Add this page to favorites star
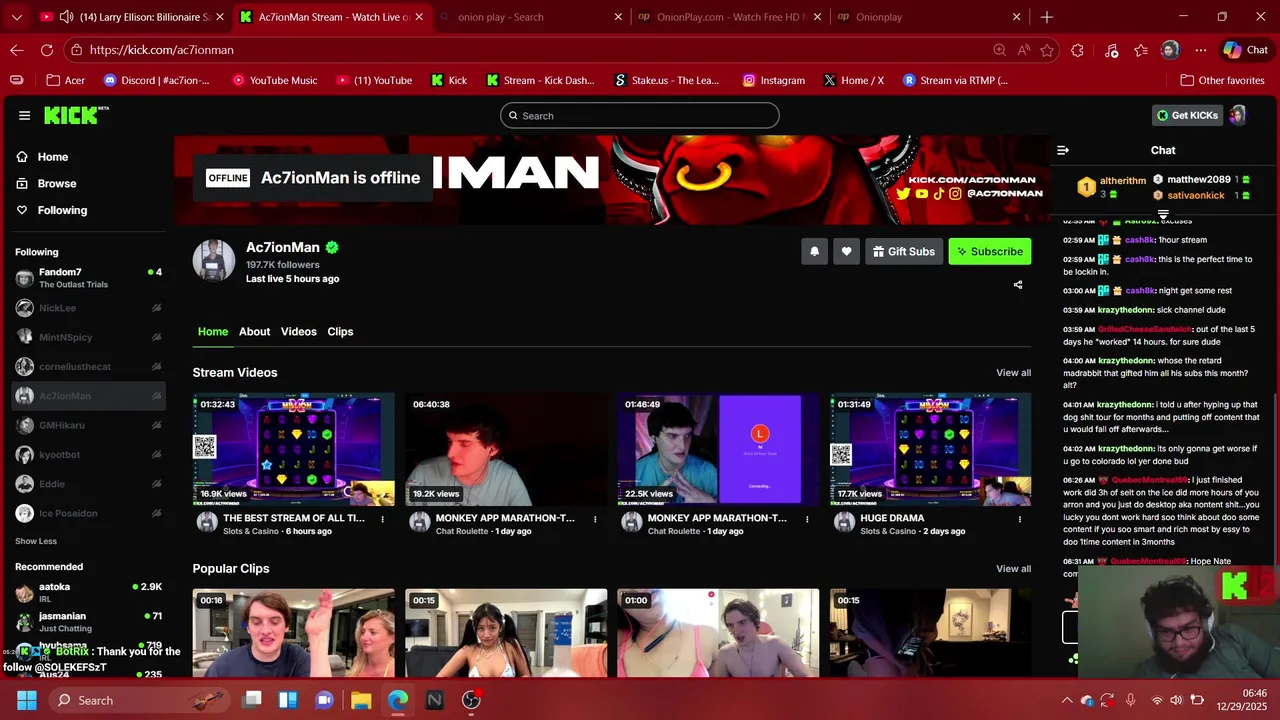This screenshot has width=1280, height=720. click(1047, 50)
